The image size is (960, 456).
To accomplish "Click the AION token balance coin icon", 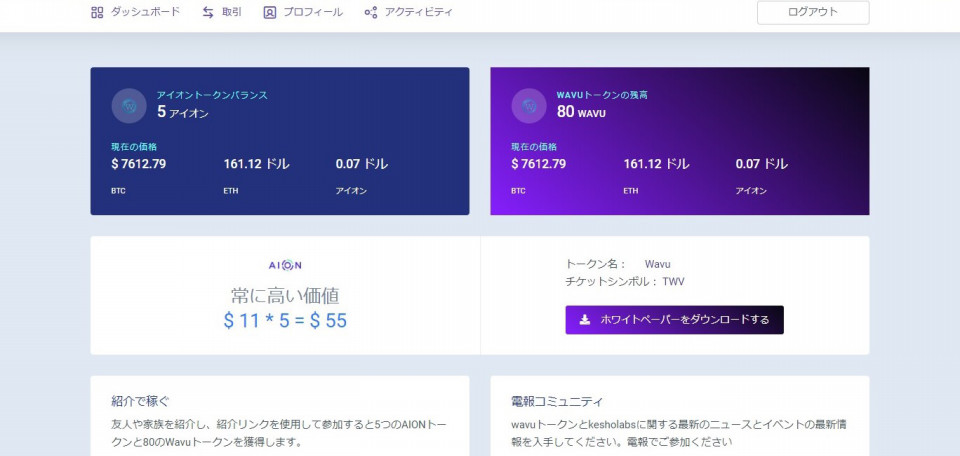I will [129, 106].
